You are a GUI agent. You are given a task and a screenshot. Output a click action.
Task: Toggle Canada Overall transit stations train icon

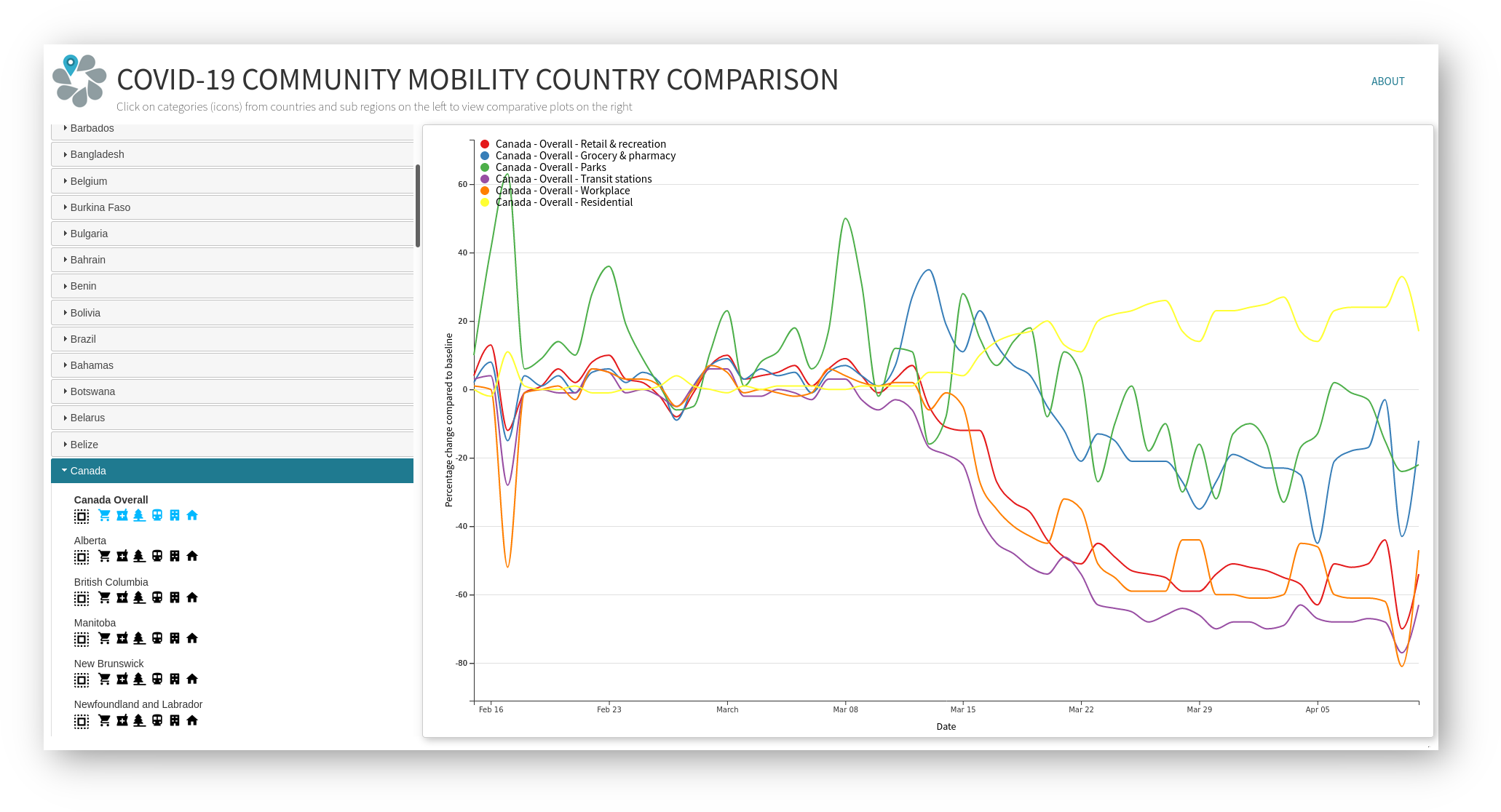[x=157, y=515]
